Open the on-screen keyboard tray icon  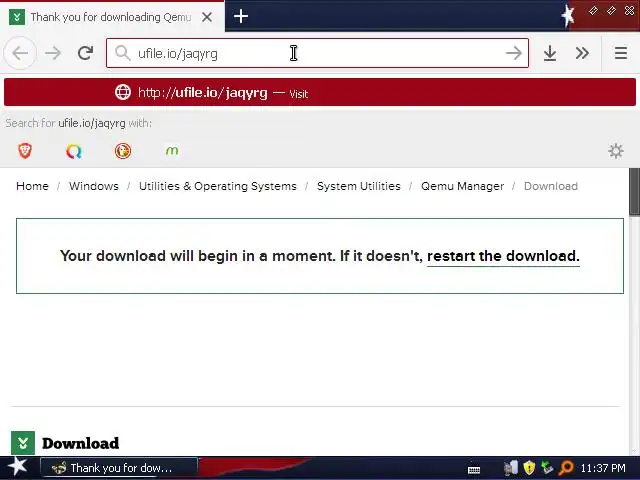473,470
